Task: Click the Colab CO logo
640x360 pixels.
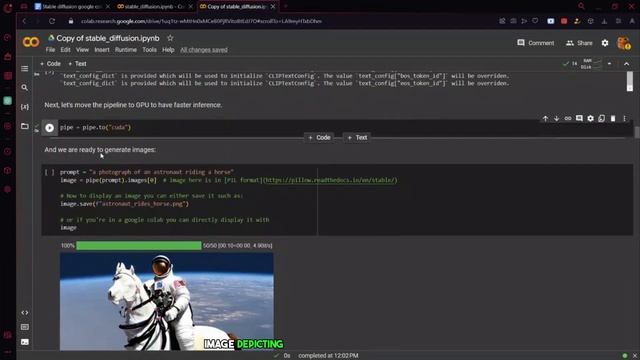Action: (x=31, y=42)
